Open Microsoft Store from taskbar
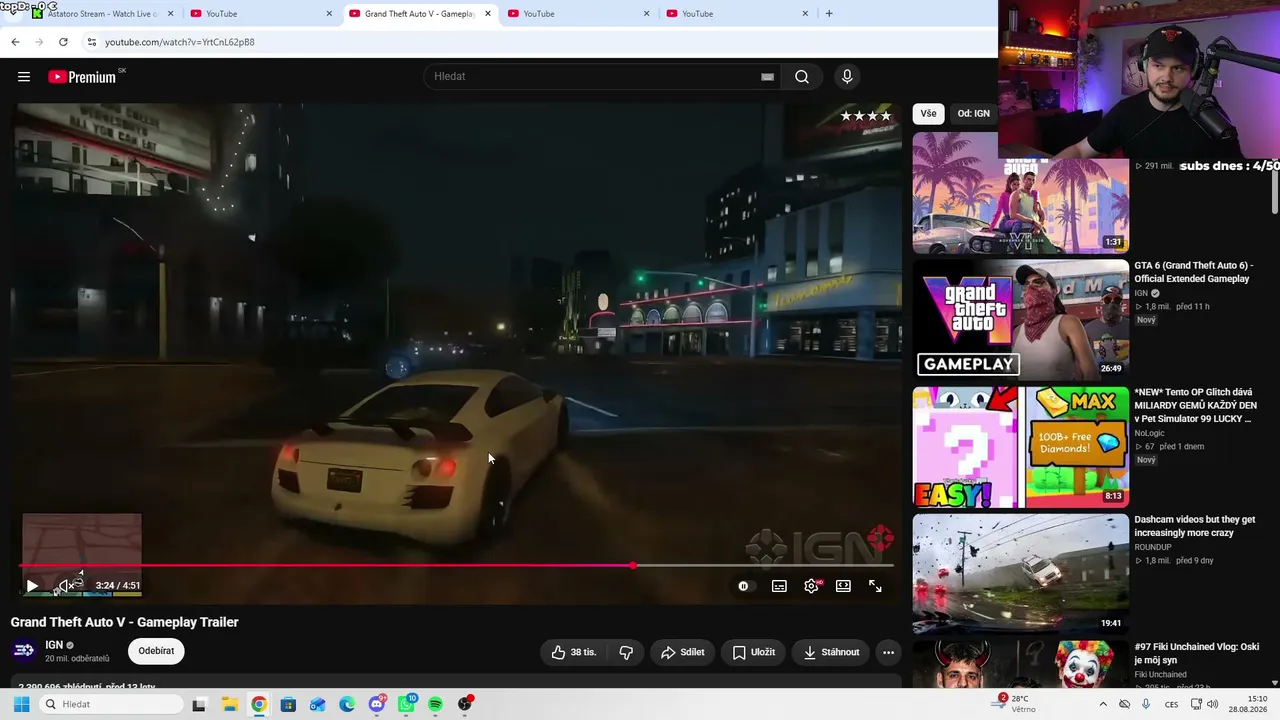Viewport: 1280px width, 720px height. (288, 705)
